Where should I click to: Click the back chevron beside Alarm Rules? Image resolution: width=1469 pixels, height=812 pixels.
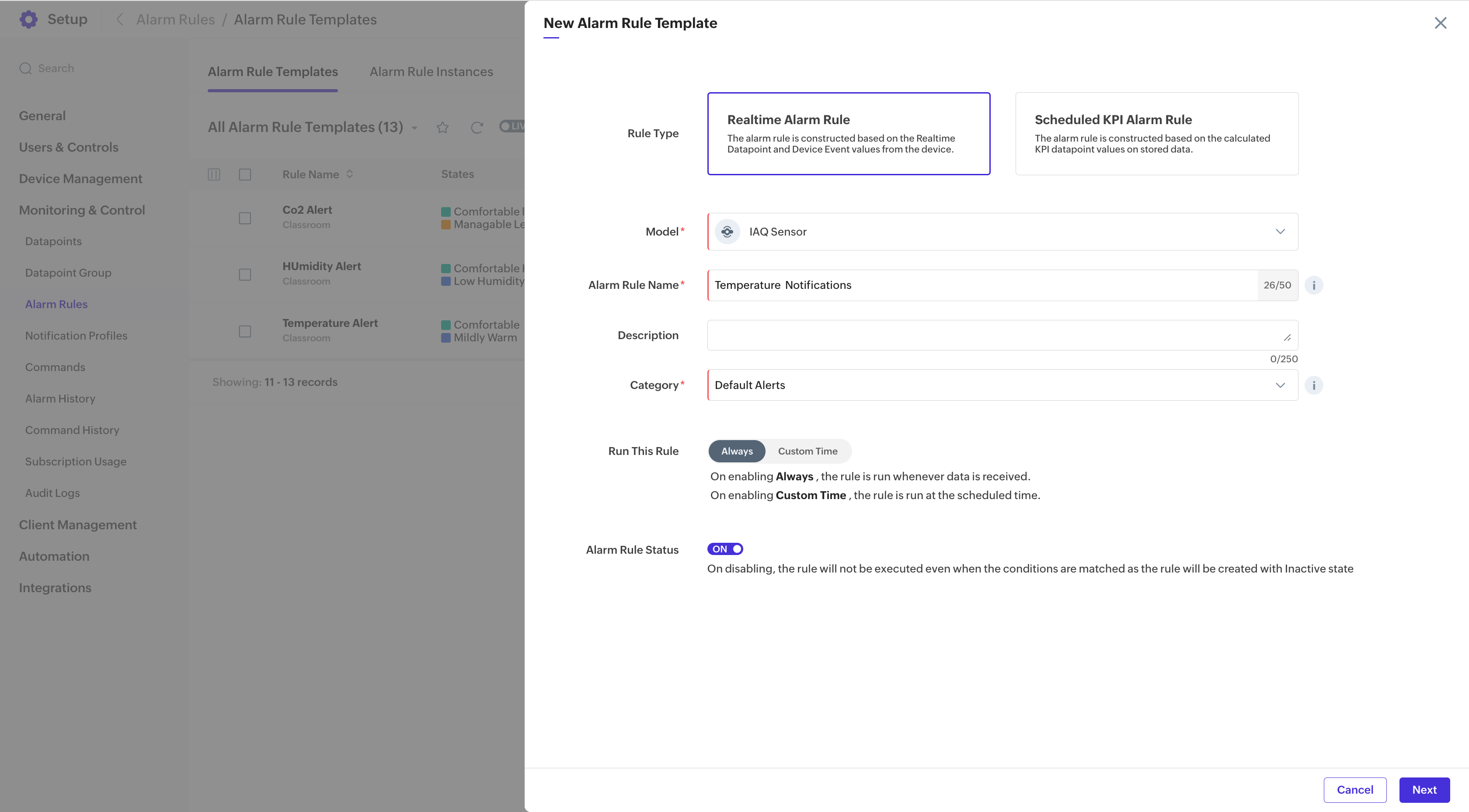[x=120, y=19]
